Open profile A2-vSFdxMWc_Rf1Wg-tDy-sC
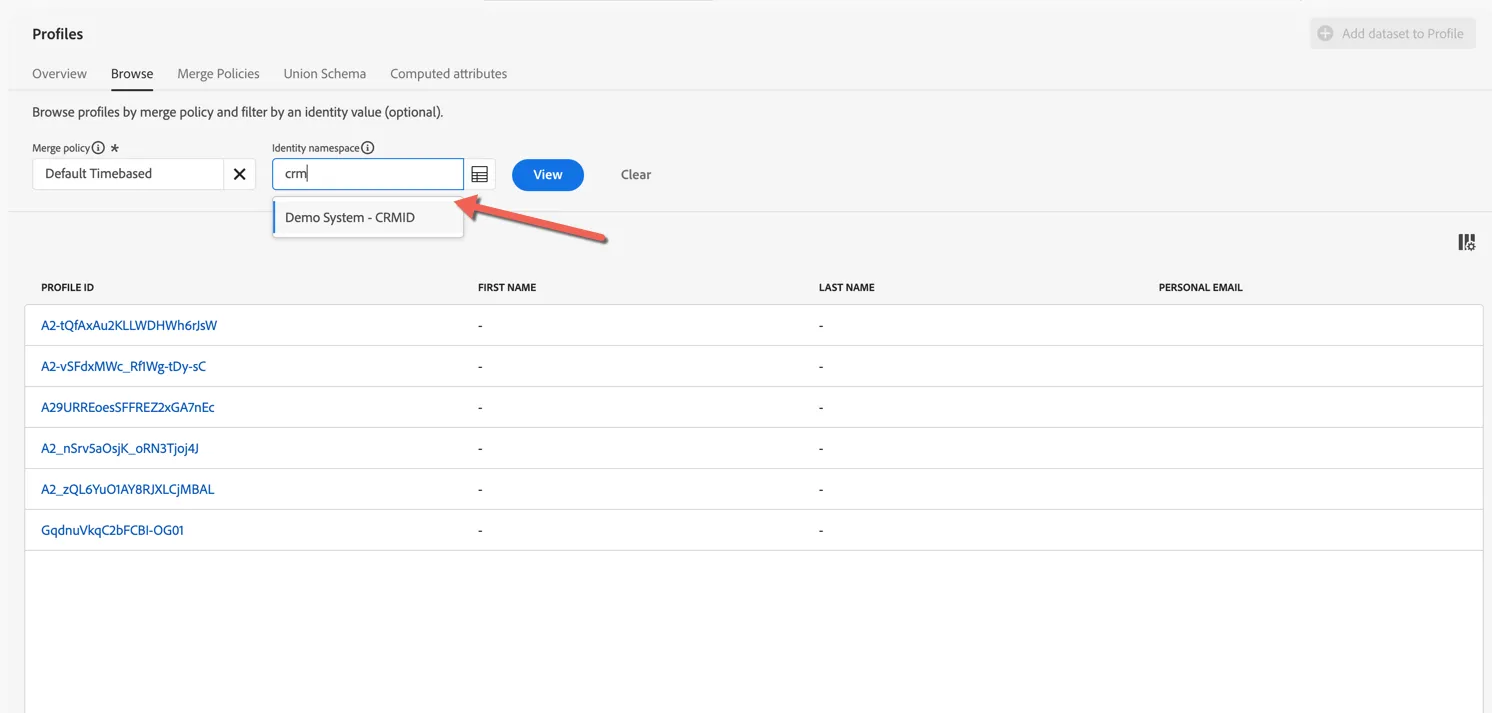The image size is (1492, 713). [123, 366]
